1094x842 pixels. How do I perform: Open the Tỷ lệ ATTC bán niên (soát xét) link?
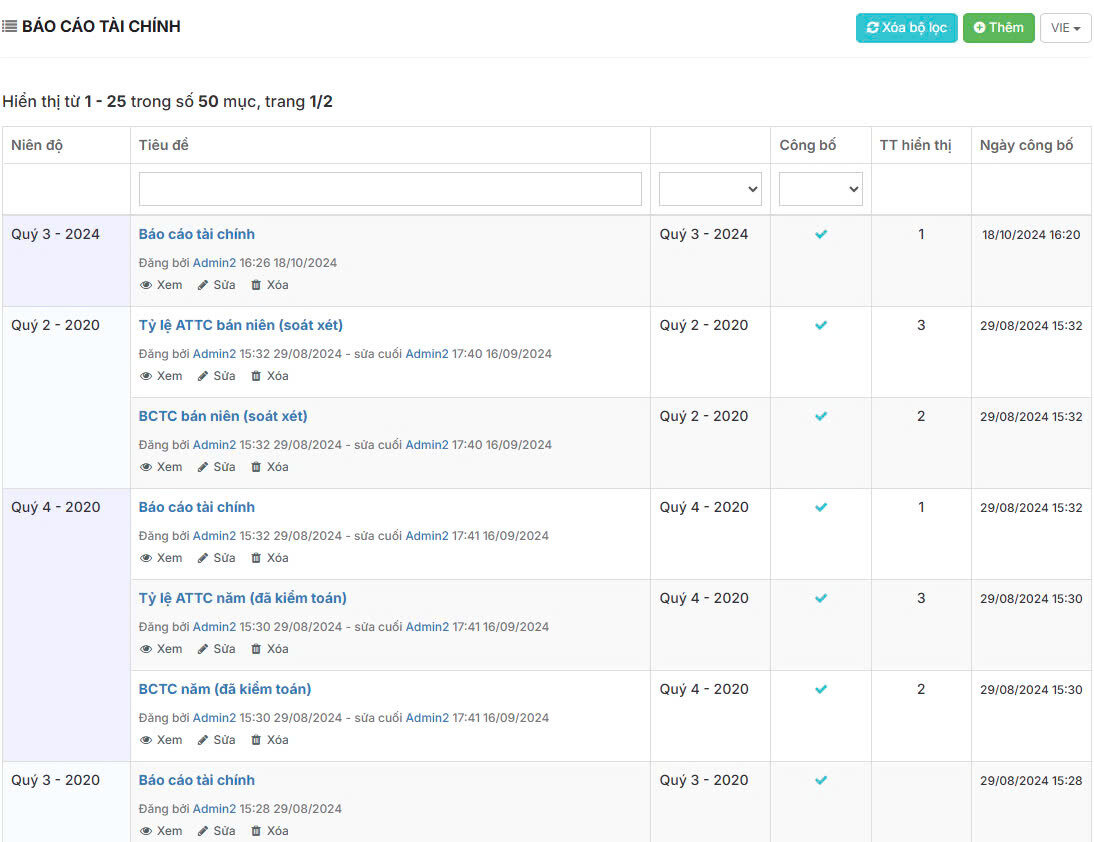tap(241, 325)
